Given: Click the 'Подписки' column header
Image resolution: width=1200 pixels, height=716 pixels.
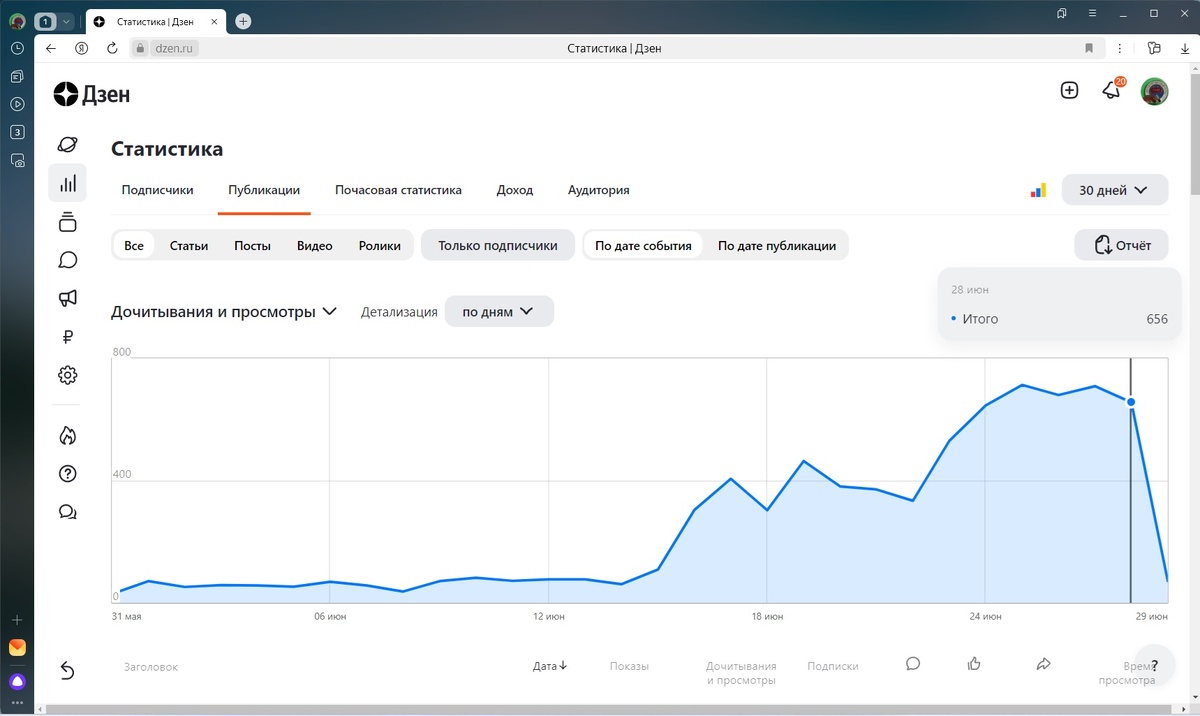Looking at the screenshot, I should point(833,666).
